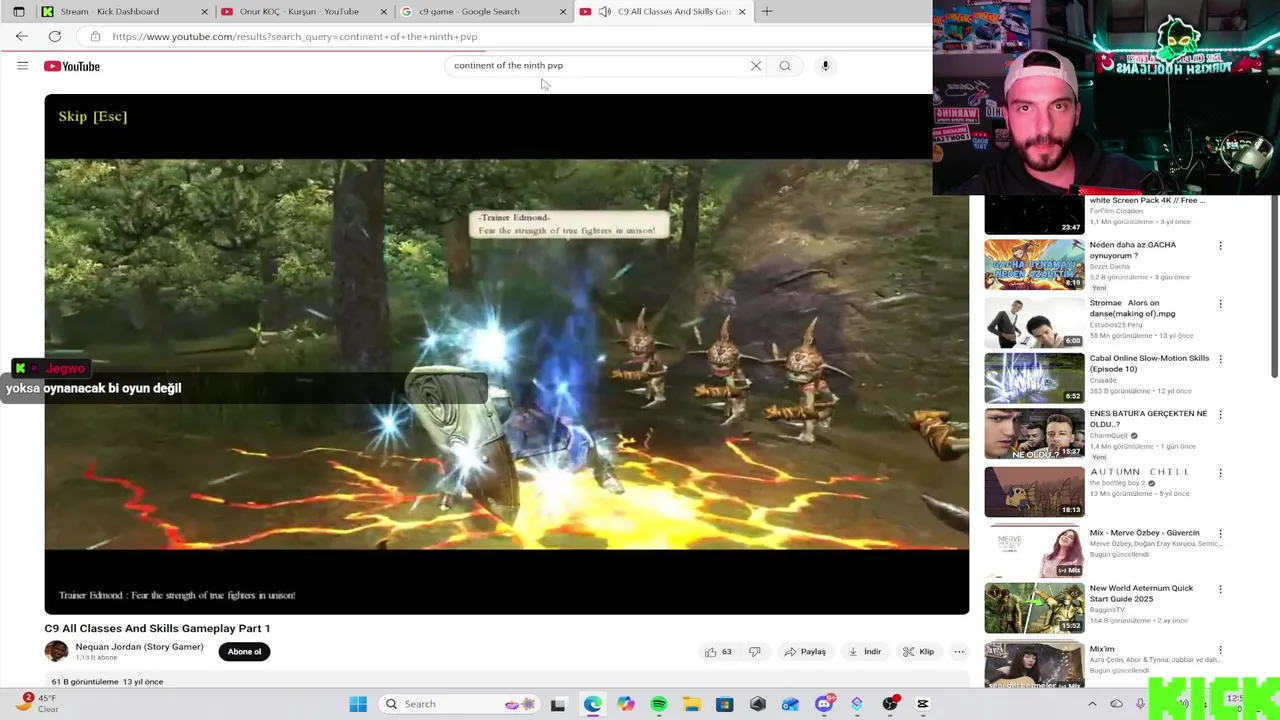Open the Windows Start menu
This screenshot has width=1280, height=720.
[358, 704]
